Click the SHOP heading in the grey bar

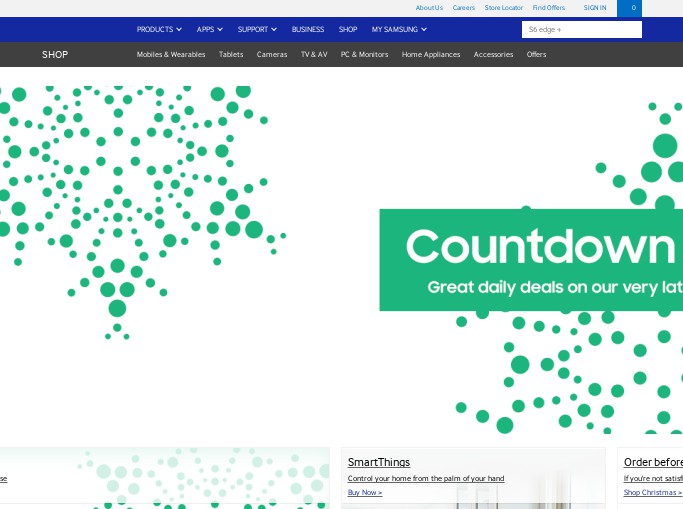coord(55,54)
